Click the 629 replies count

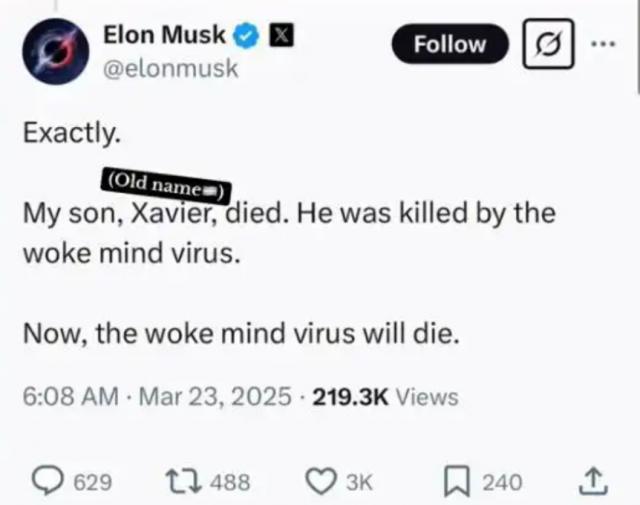[x=93, y=483]
